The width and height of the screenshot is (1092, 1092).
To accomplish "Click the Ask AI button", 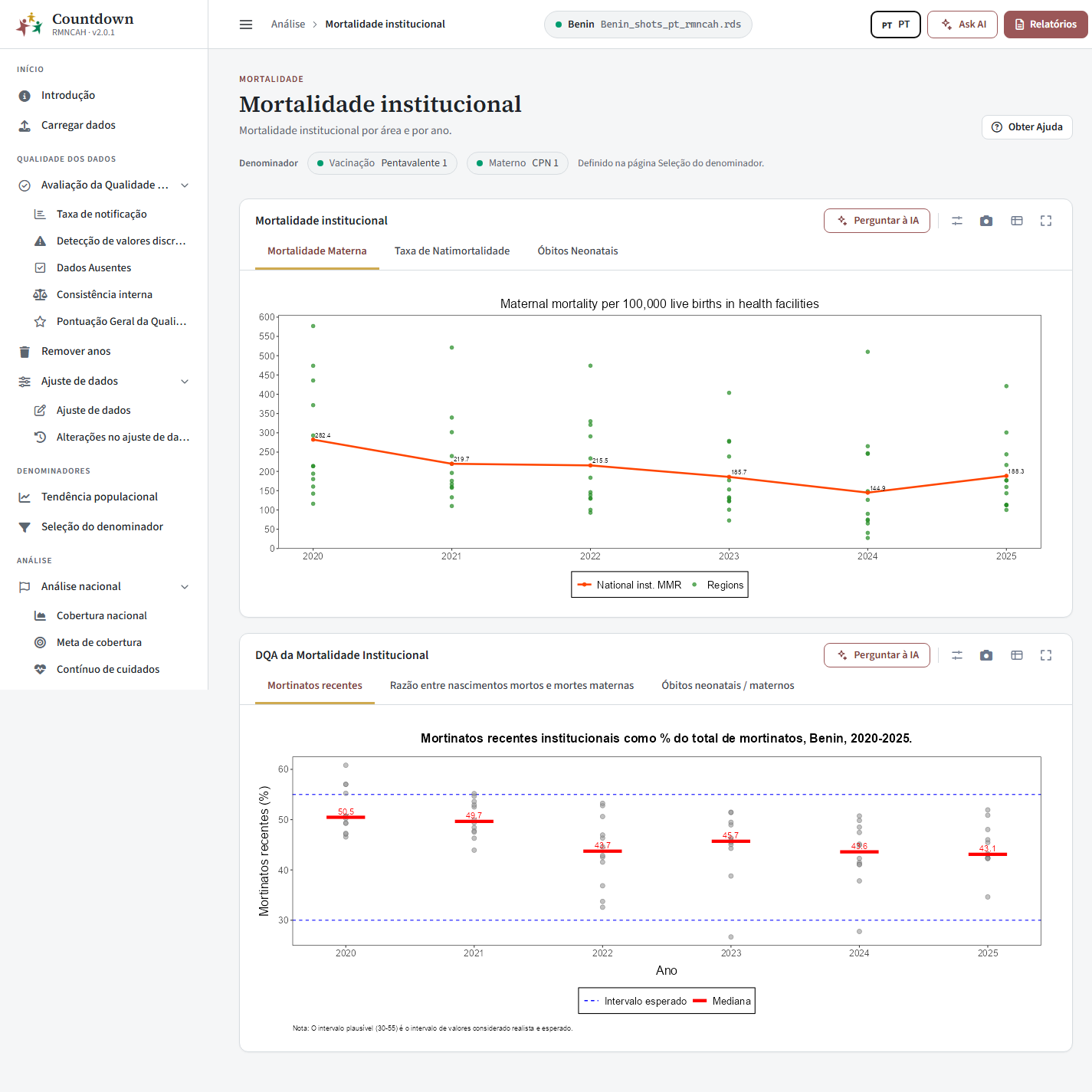I will click(x=962, y=25).
